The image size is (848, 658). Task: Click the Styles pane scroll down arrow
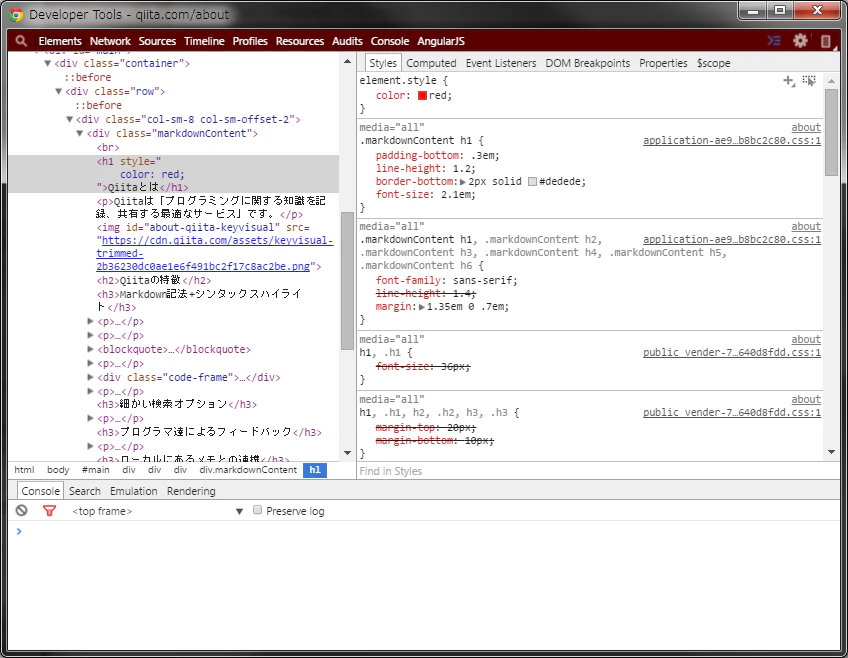point(831,451)
